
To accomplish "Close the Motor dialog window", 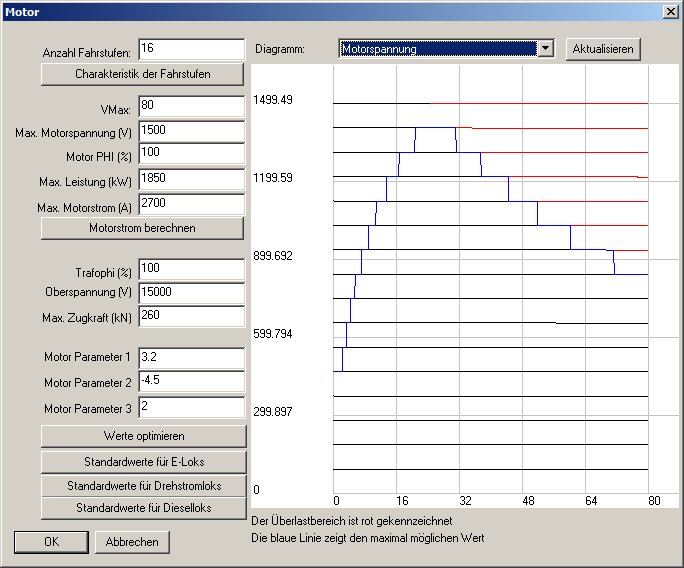I will 670,12.
